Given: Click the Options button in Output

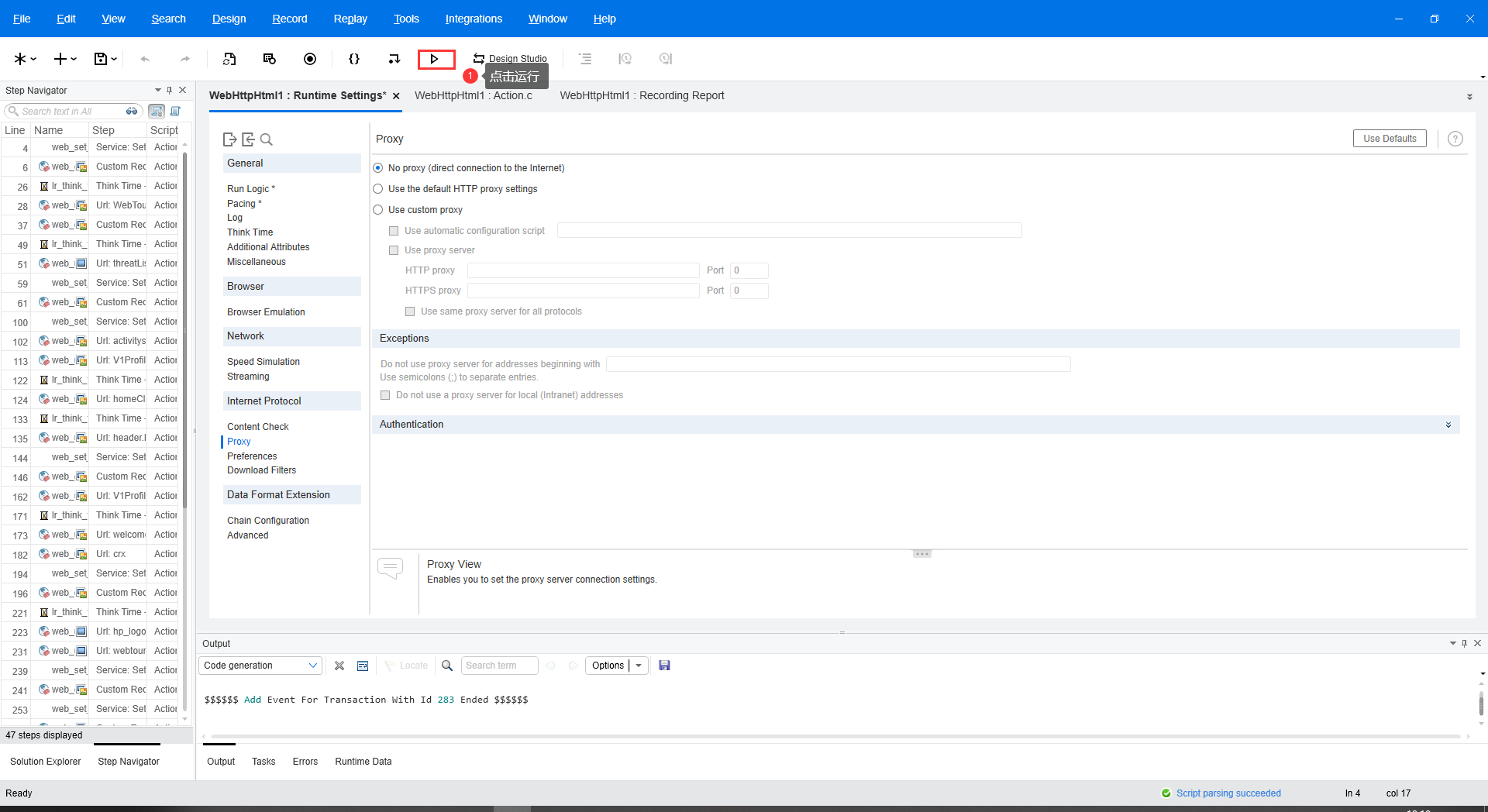Looking at the screenshot, I should pos(608,666).
